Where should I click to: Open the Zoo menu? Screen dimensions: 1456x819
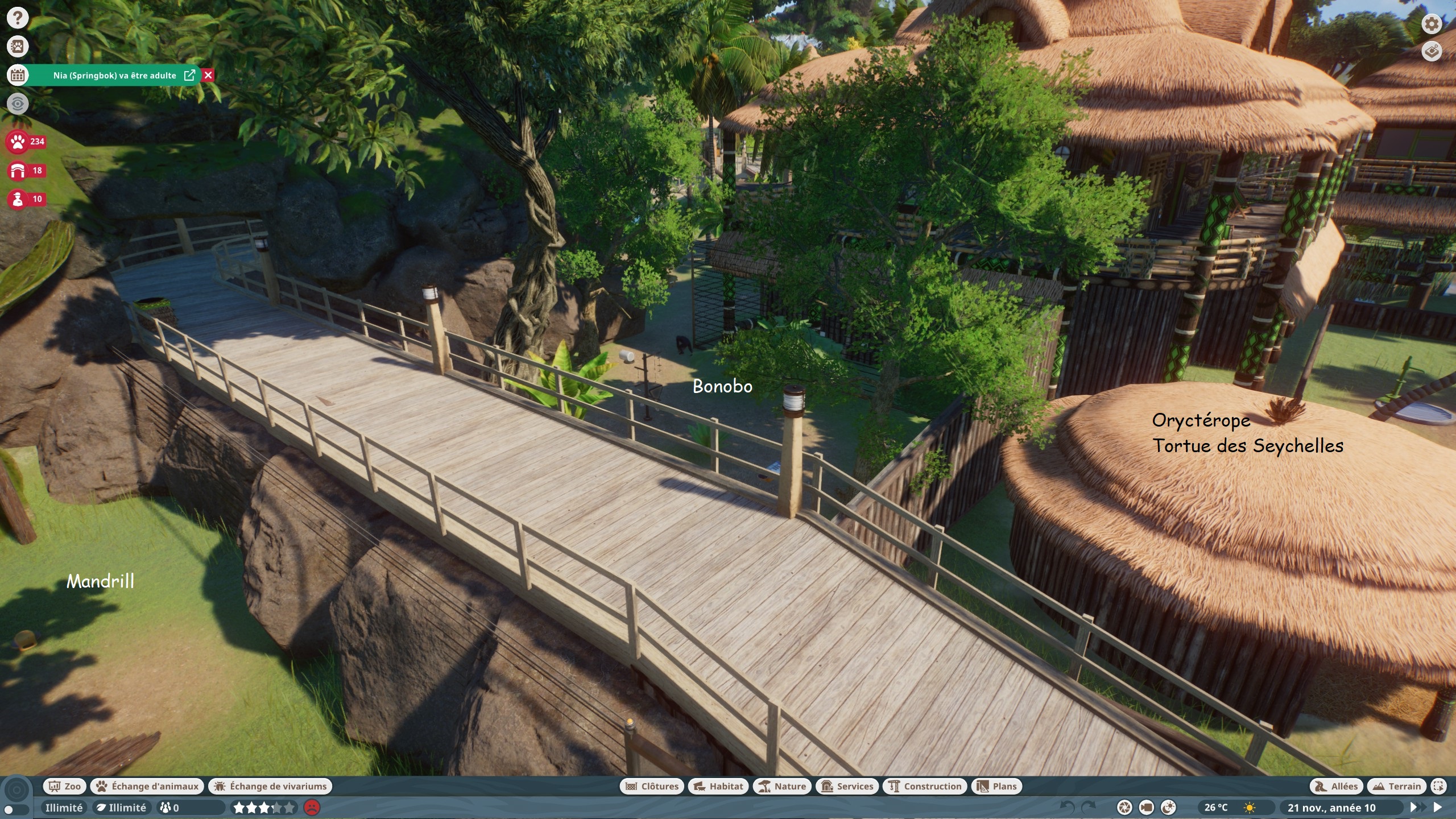pos(65,787)
